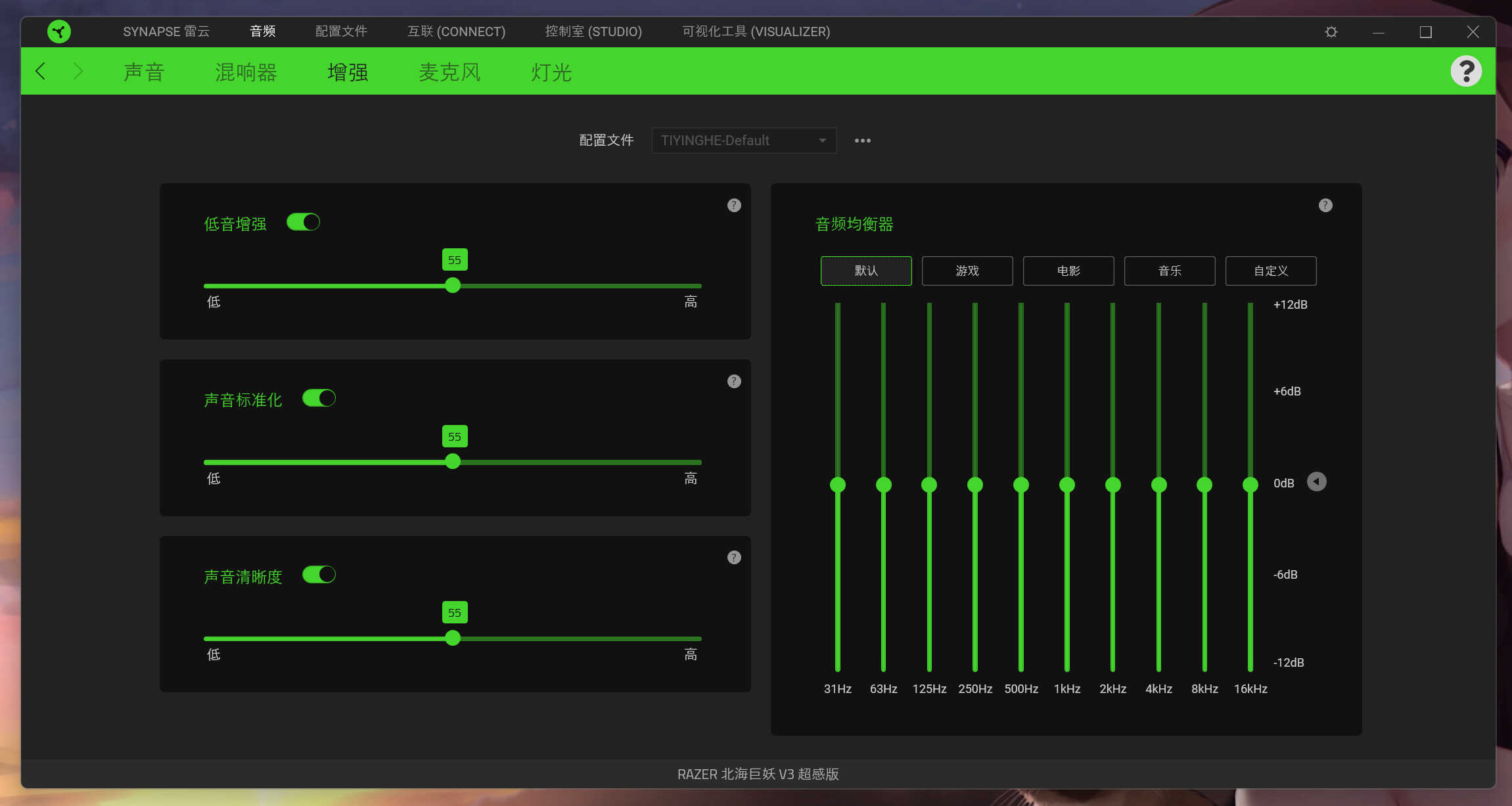Select the 音乐 equalizer preset
The height and width of the screenshot is (806, 1512).
pyautogui.click(x=1170, y=271)
